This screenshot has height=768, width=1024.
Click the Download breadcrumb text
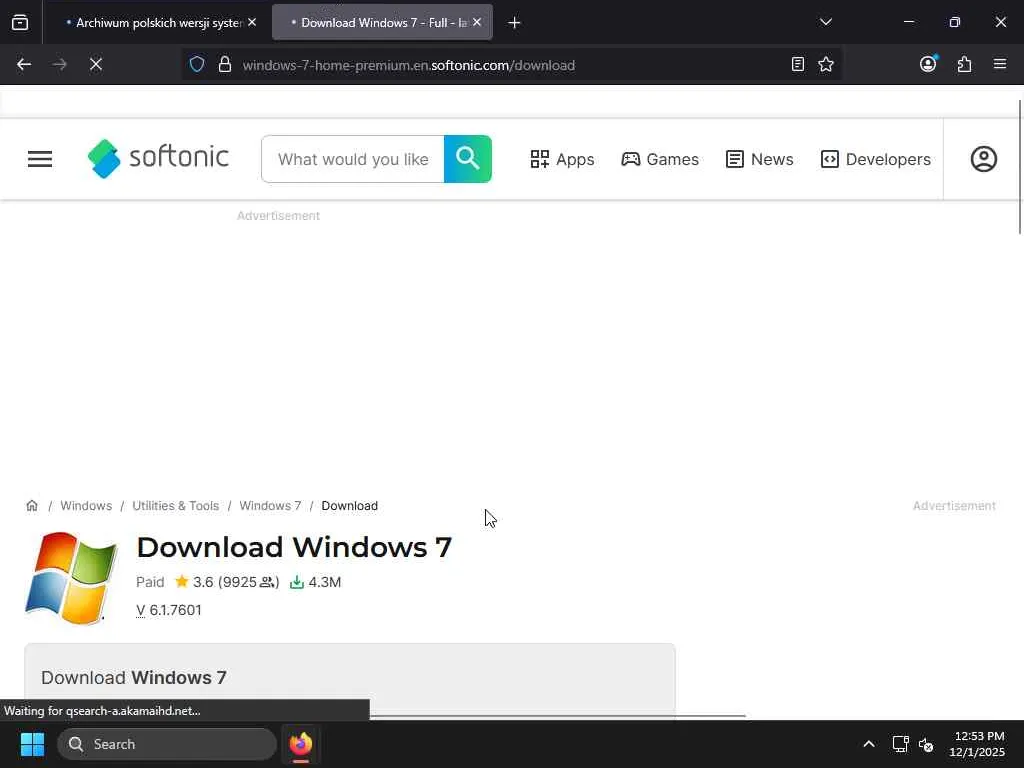[349, 505]
